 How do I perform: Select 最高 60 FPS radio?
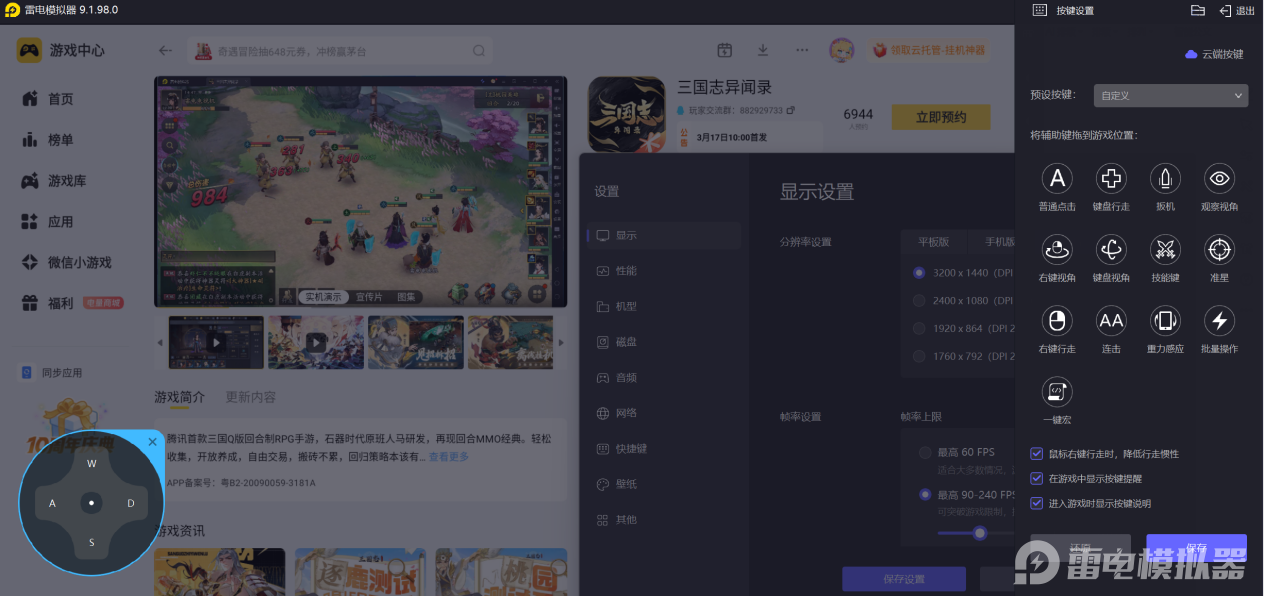click(925, 453)
